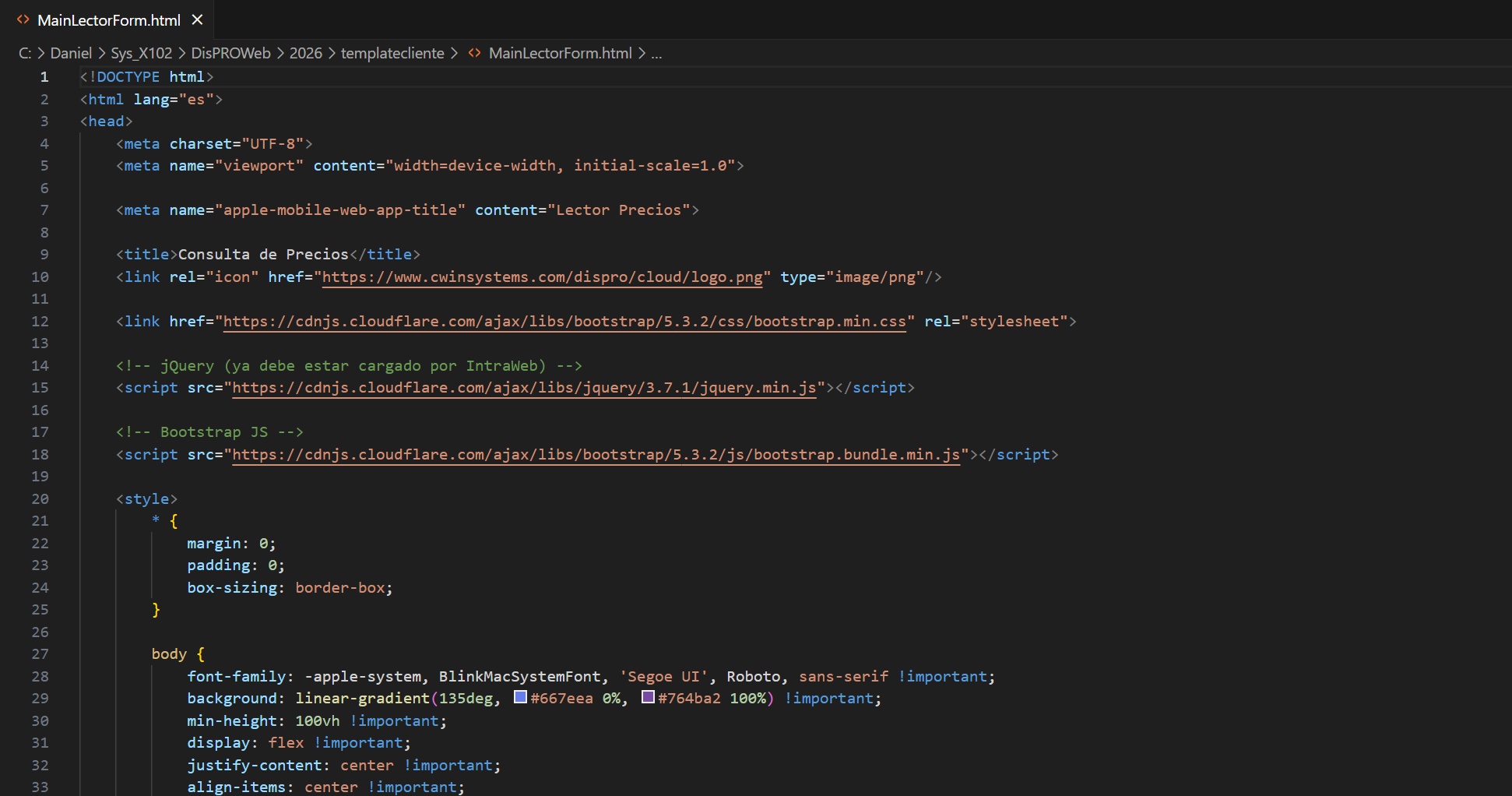Open the Sys_X102 breadcrumb folder
Image resolution: width=1512 pixels, height=796 pixels.
pos(141,53)
